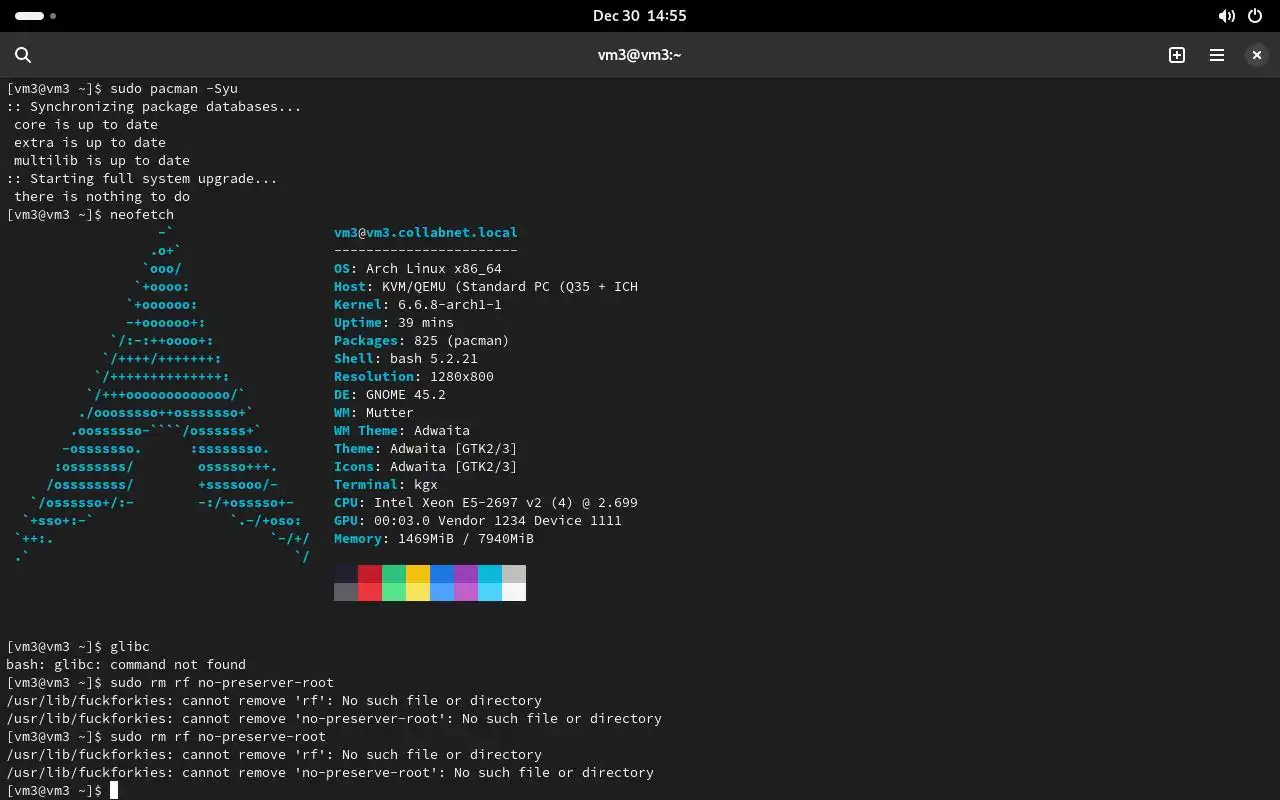1280x800 pixels.
Task: Click the 'Packages: 825 (pacman)' line
Action: point(422,341)
